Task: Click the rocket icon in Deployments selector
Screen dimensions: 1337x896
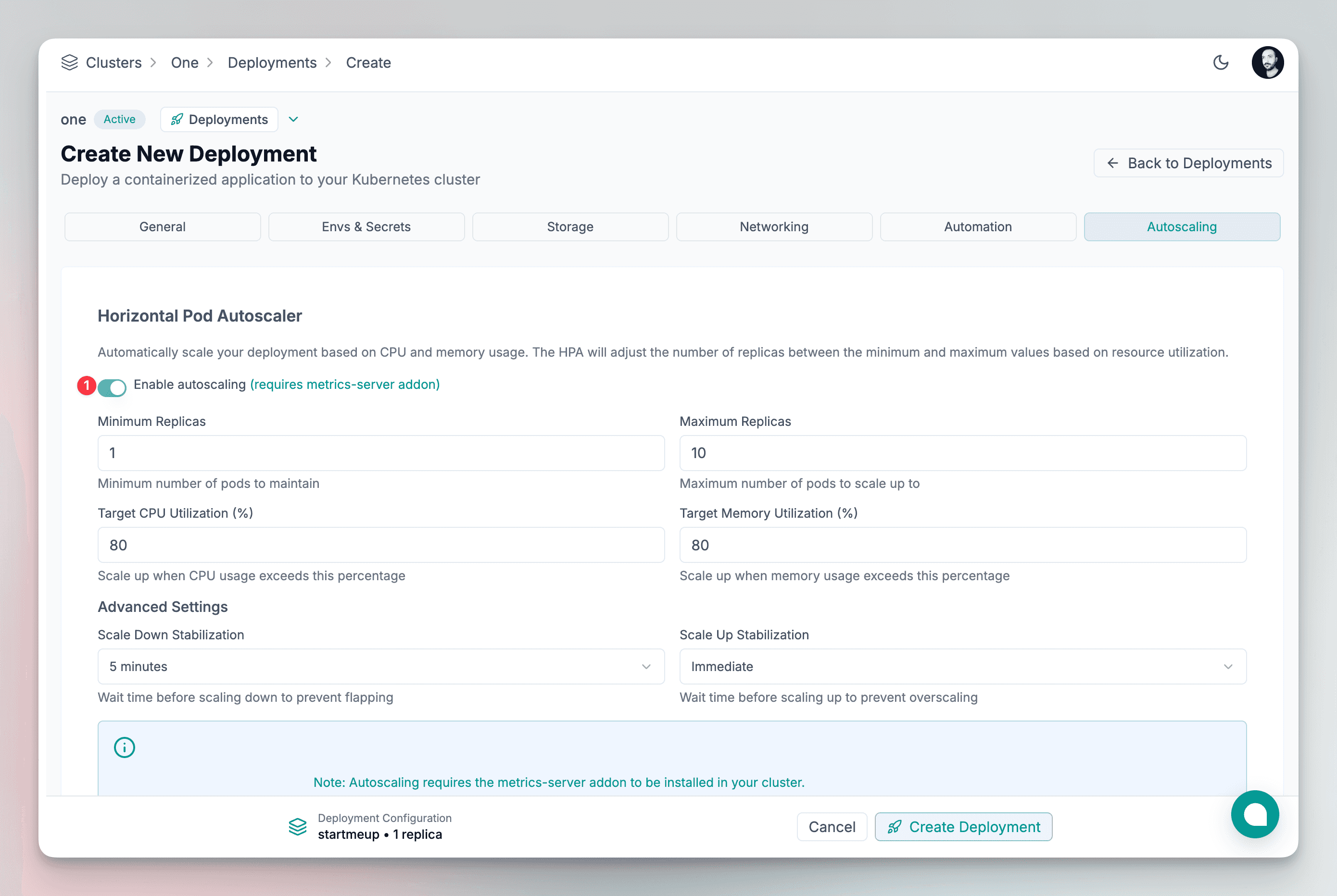Action: 177,119
